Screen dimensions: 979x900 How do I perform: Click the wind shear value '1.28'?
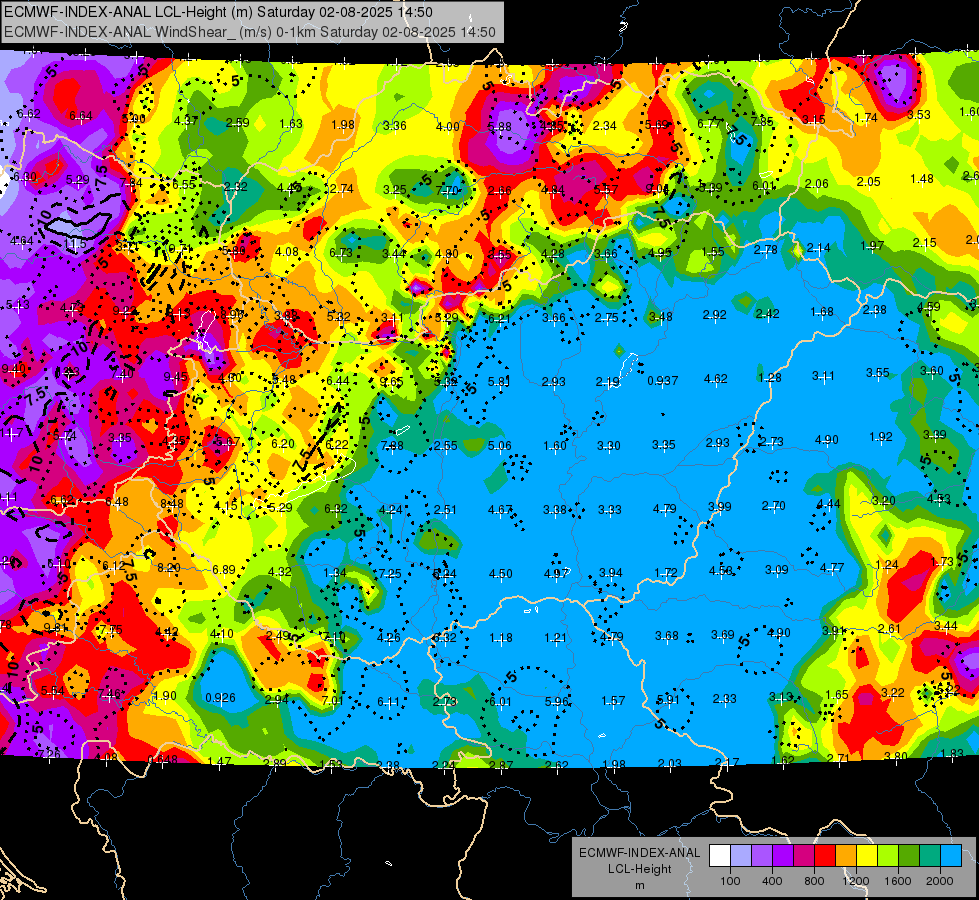(770, 377)
